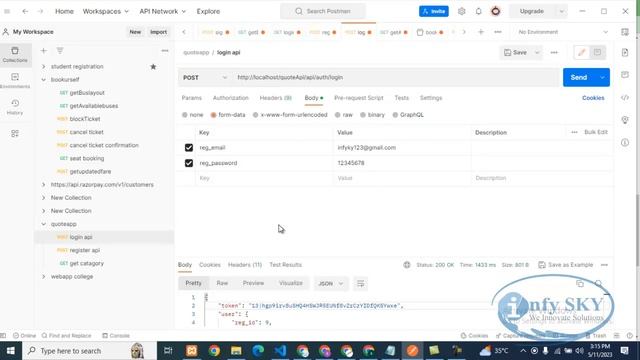Select the GraphQL body type

coord(408,115)
